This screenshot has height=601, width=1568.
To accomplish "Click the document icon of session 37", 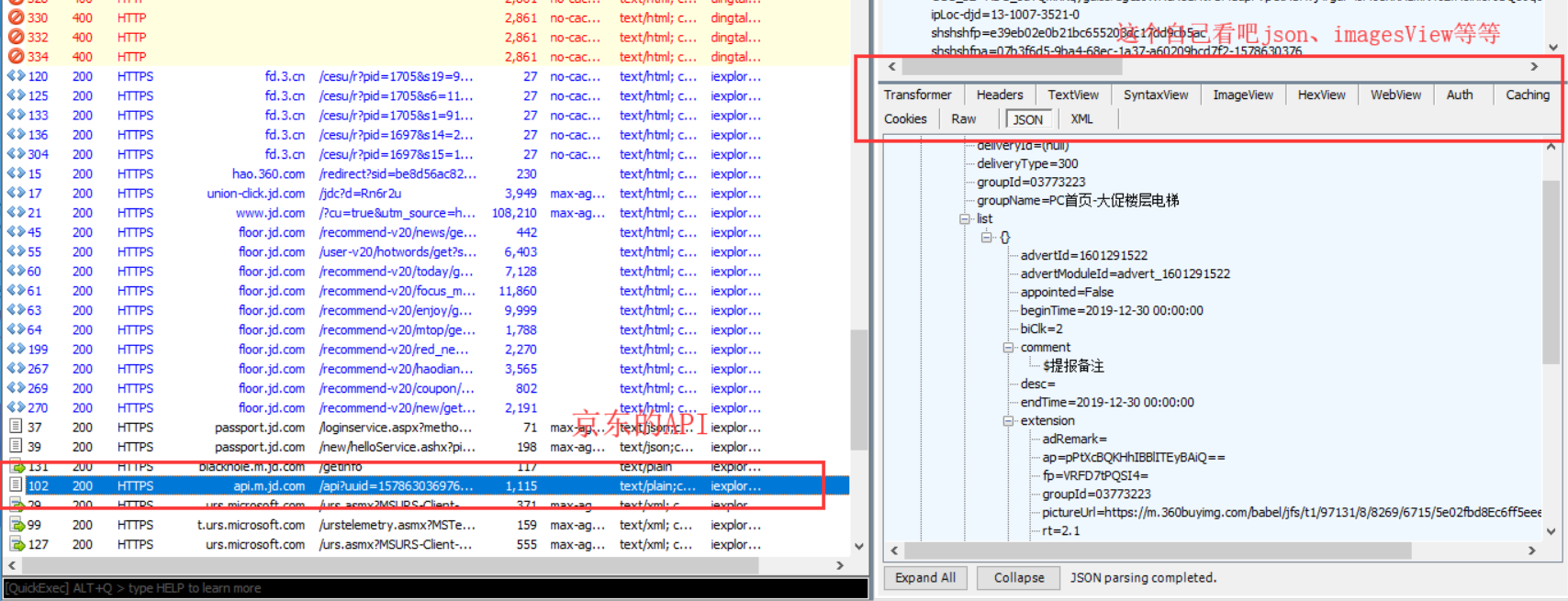I will (x=16, y=427).
